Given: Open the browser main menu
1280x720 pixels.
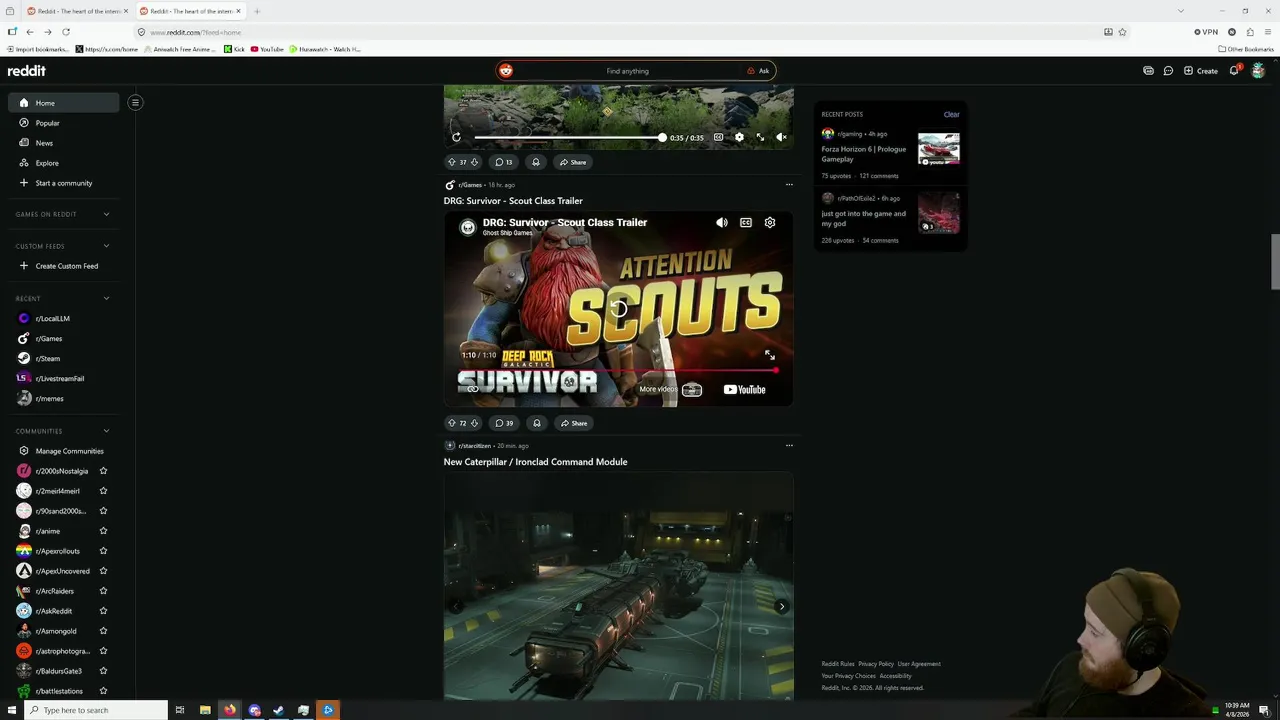Looking at the screenshot, I should 1267,32.
